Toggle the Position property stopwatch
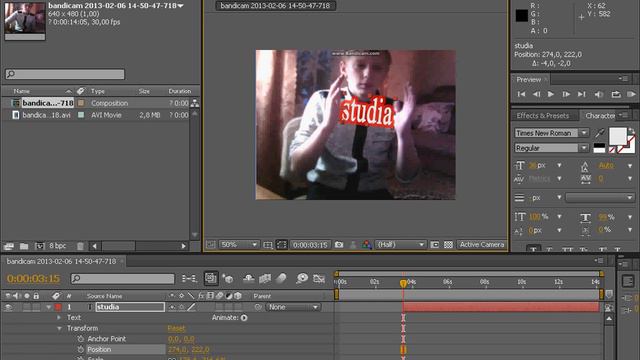 click(80, 349)
